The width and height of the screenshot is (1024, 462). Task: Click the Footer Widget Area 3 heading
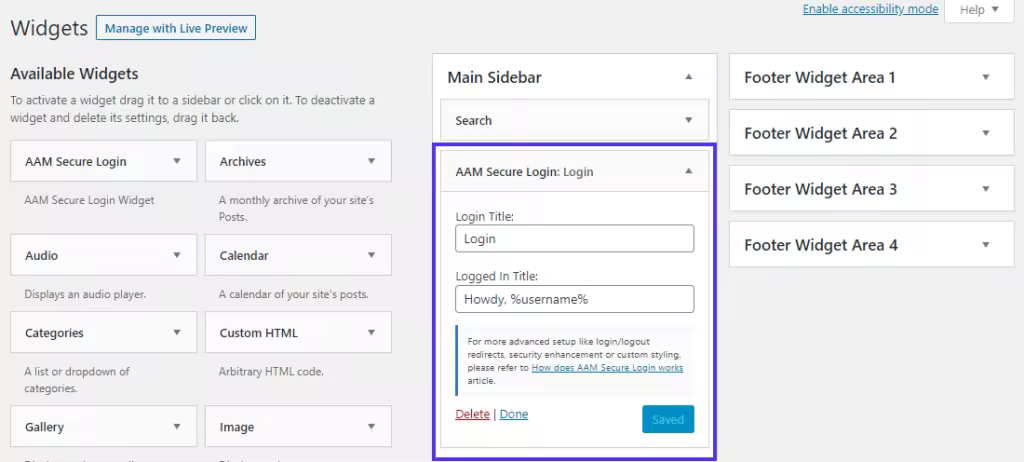pos(821,190)
